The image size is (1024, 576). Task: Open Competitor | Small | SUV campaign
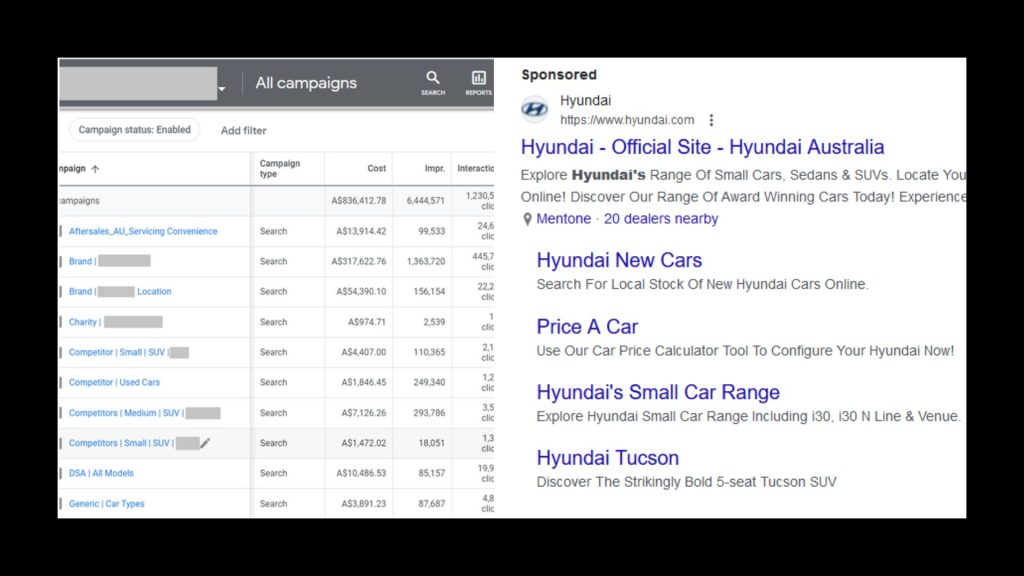click(x=129, y=352)
